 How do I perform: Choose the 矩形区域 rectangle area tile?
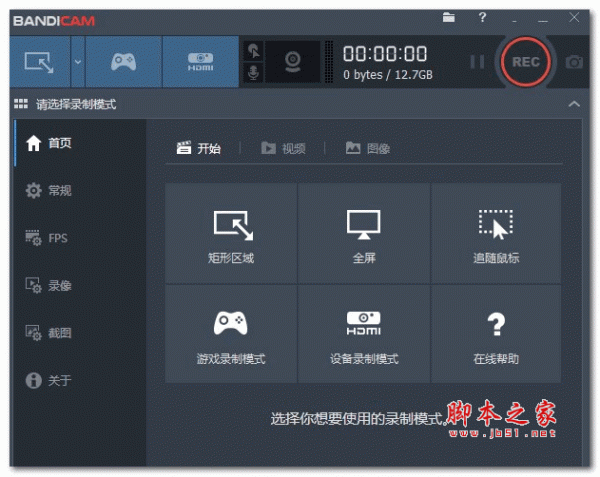pyautogui.click(x=231, y=234)
